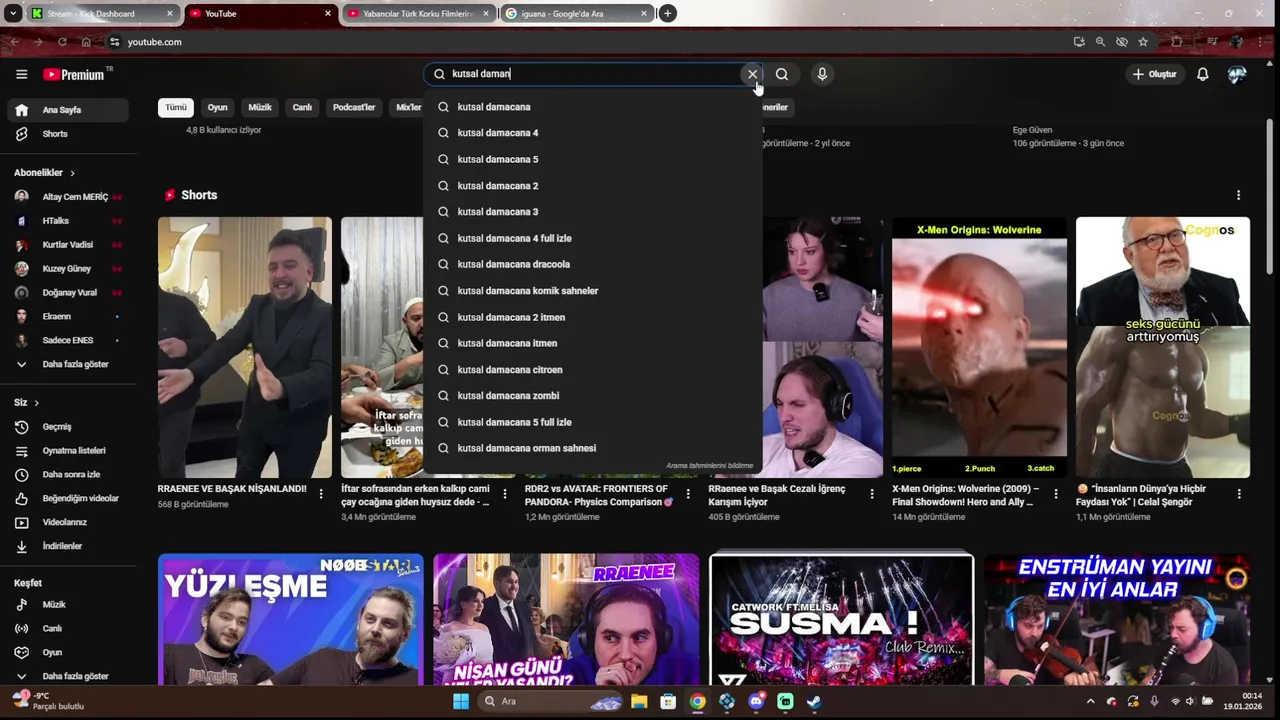This screenshot has width=1280, height=720.
Task: Open Geçmiş history page
Action: tap(68, 427)
